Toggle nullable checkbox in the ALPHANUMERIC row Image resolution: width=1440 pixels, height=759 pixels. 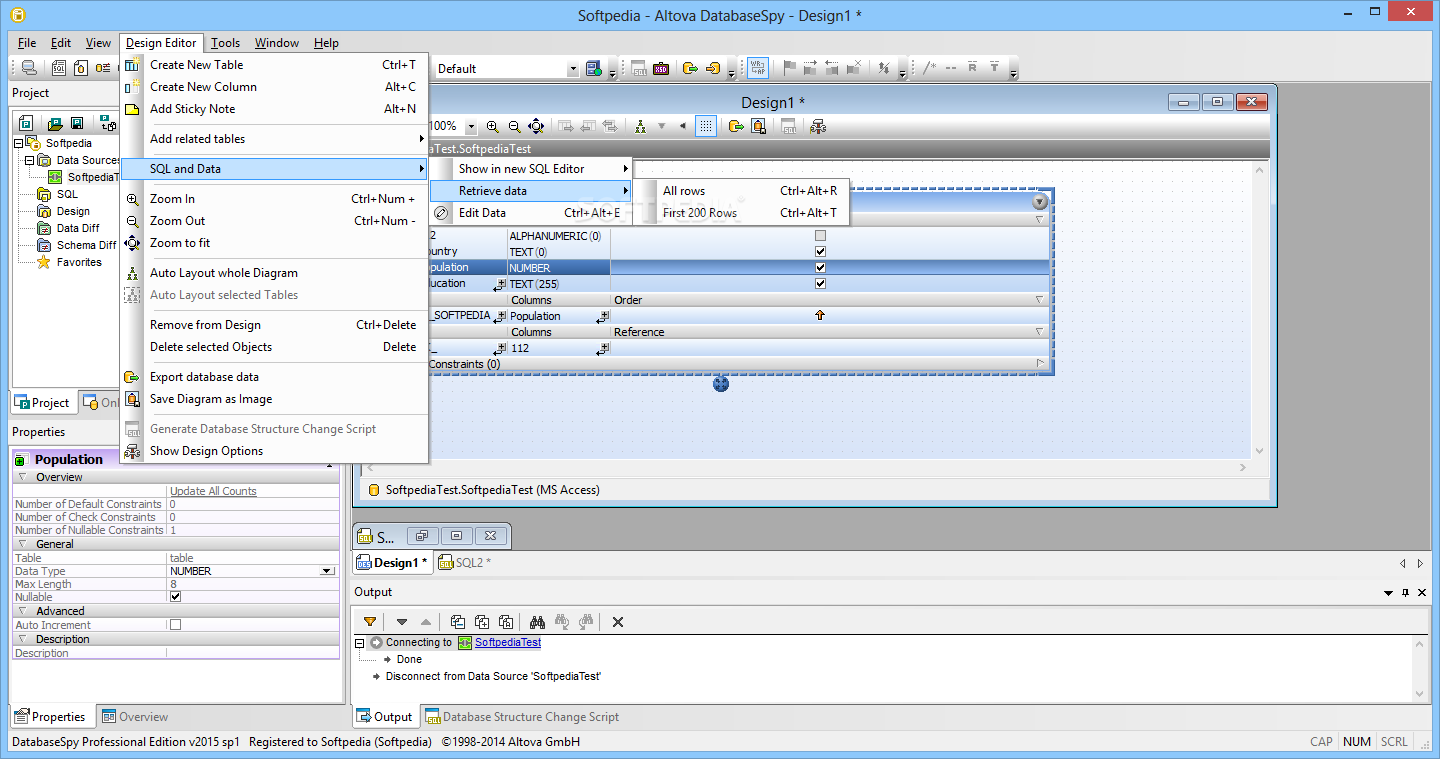pyautogui.click(x=821, y=236)
